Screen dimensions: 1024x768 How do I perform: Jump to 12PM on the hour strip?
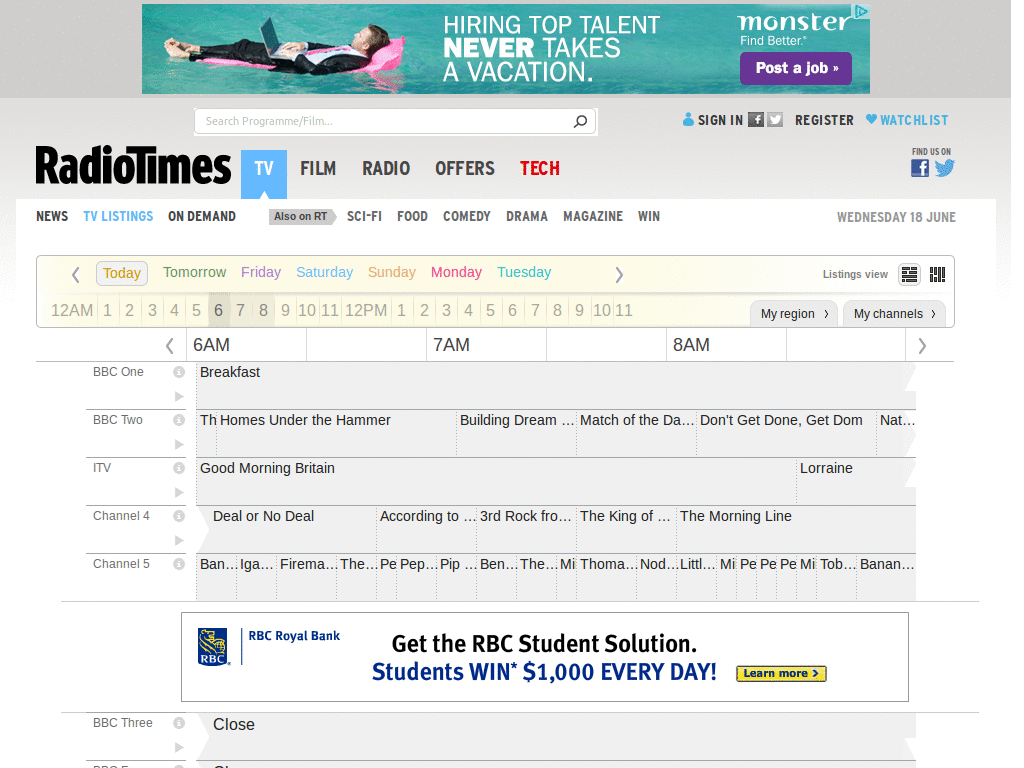(x=366, y=310)
